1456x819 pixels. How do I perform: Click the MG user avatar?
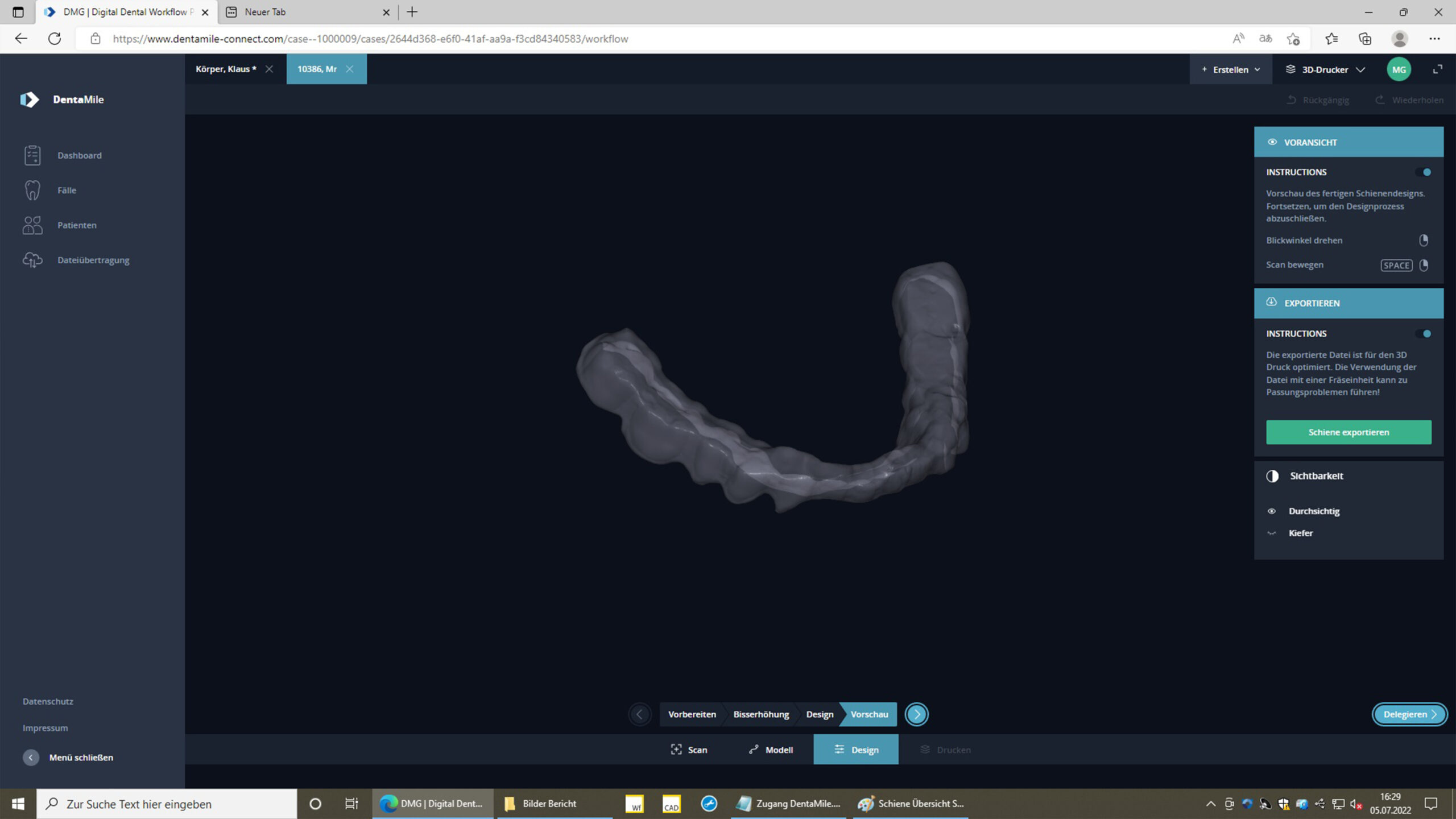(x=1399, y=69)
